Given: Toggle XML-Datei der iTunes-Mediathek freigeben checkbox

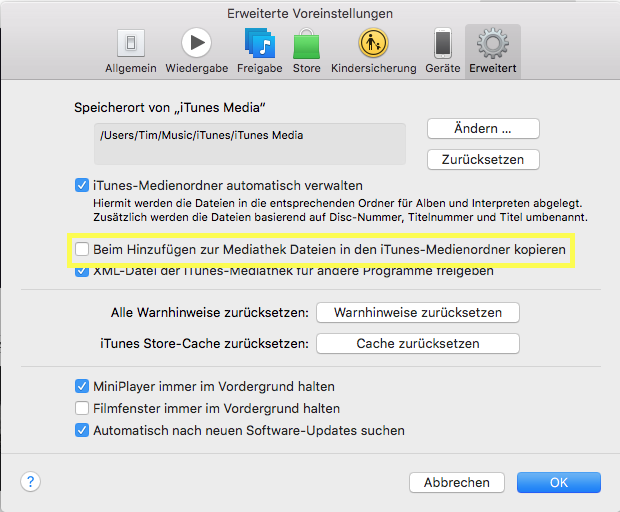Looking at the screenshot, I should (81, 272).
